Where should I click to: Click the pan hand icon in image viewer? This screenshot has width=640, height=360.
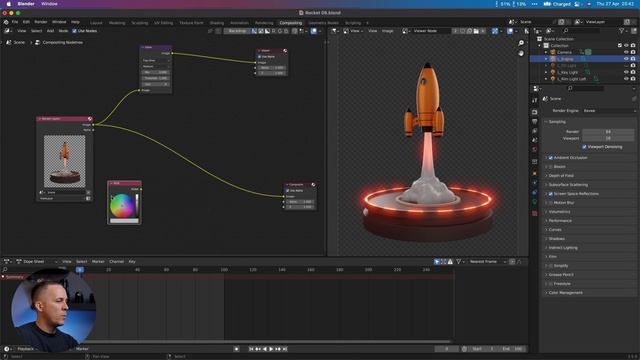point(521,53)
